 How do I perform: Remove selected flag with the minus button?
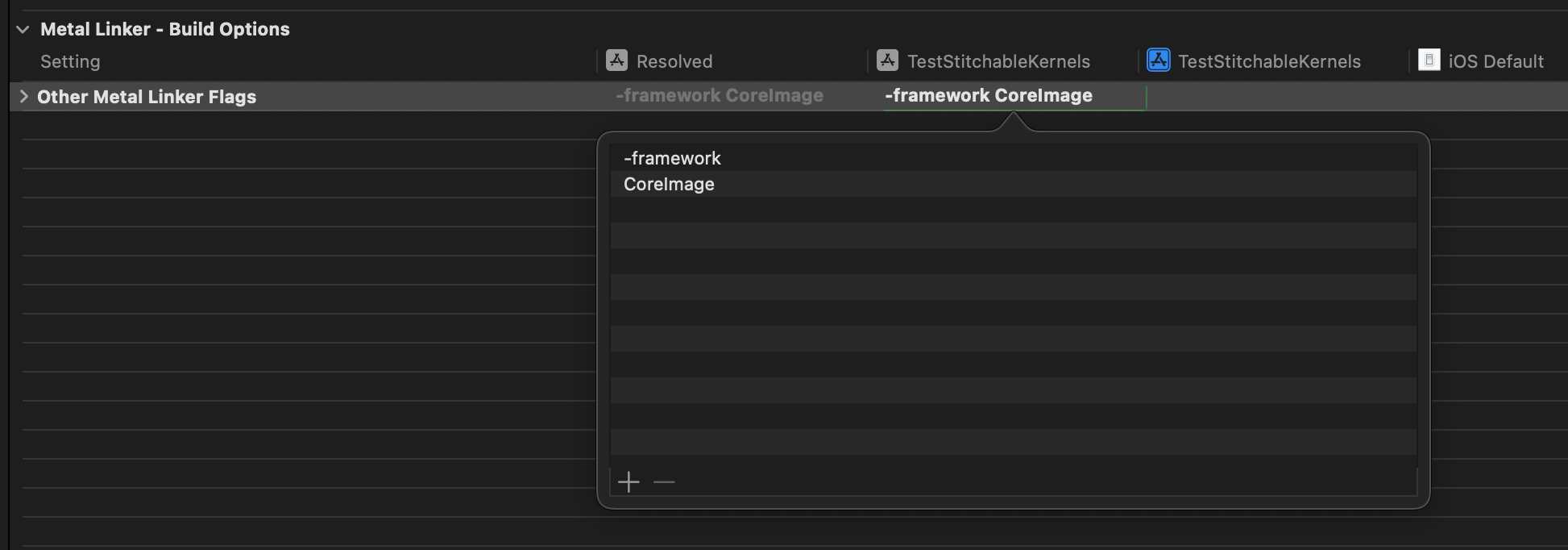(x=664, y=482)
